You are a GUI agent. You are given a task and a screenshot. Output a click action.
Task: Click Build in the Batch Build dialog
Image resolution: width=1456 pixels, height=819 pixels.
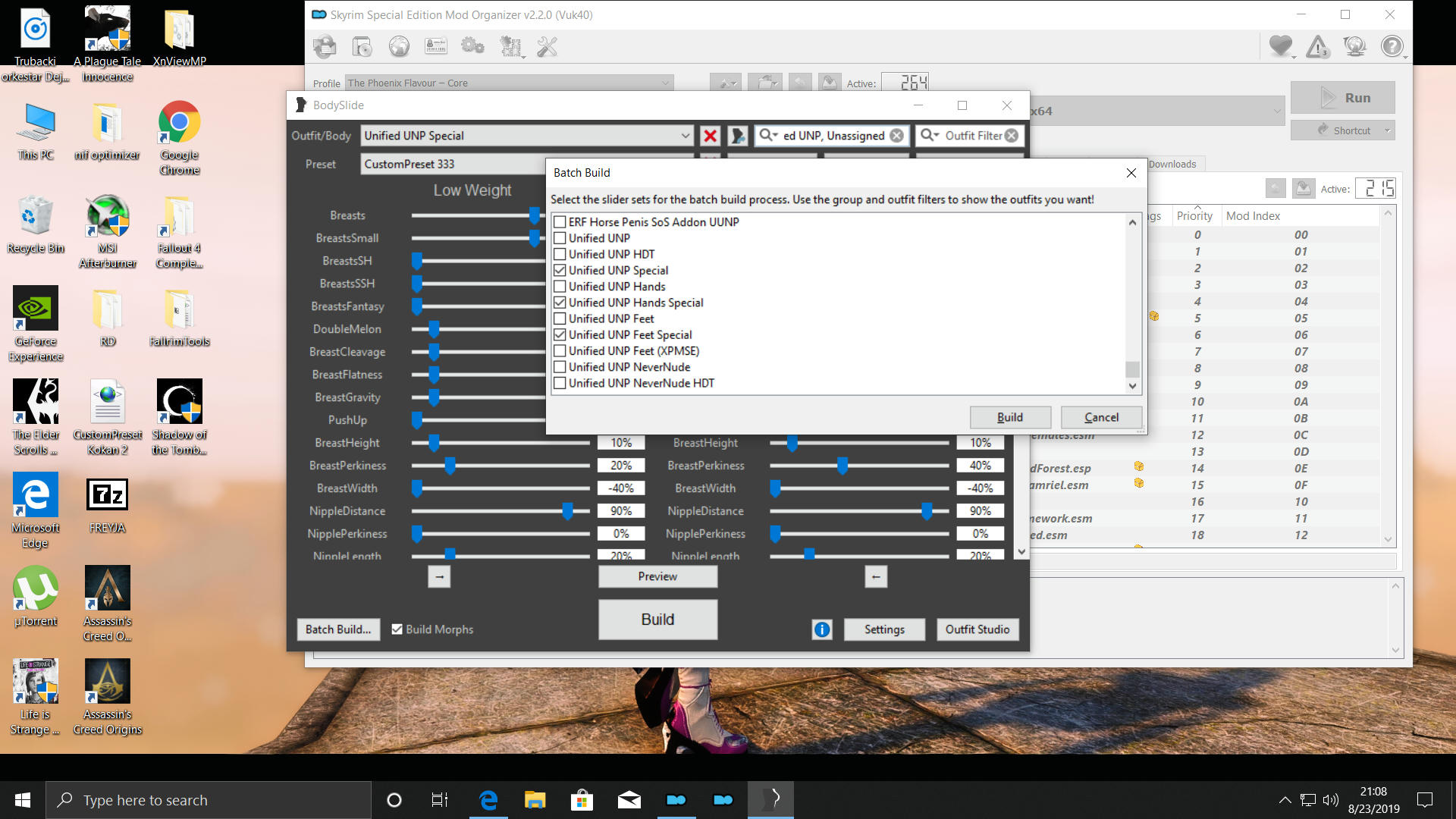(1010, 417)
